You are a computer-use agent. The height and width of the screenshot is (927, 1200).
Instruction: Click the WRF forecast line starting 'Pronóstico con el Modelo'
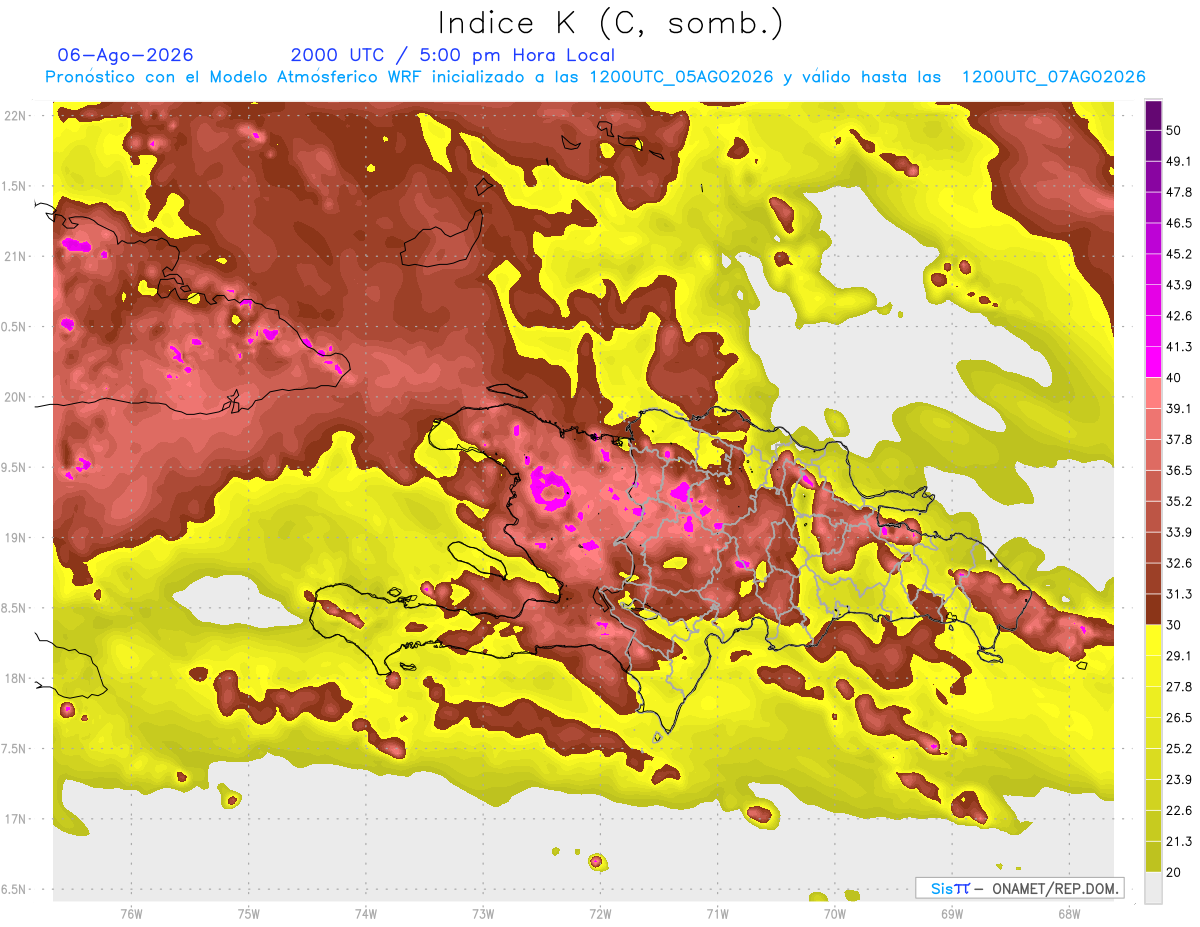595,77
